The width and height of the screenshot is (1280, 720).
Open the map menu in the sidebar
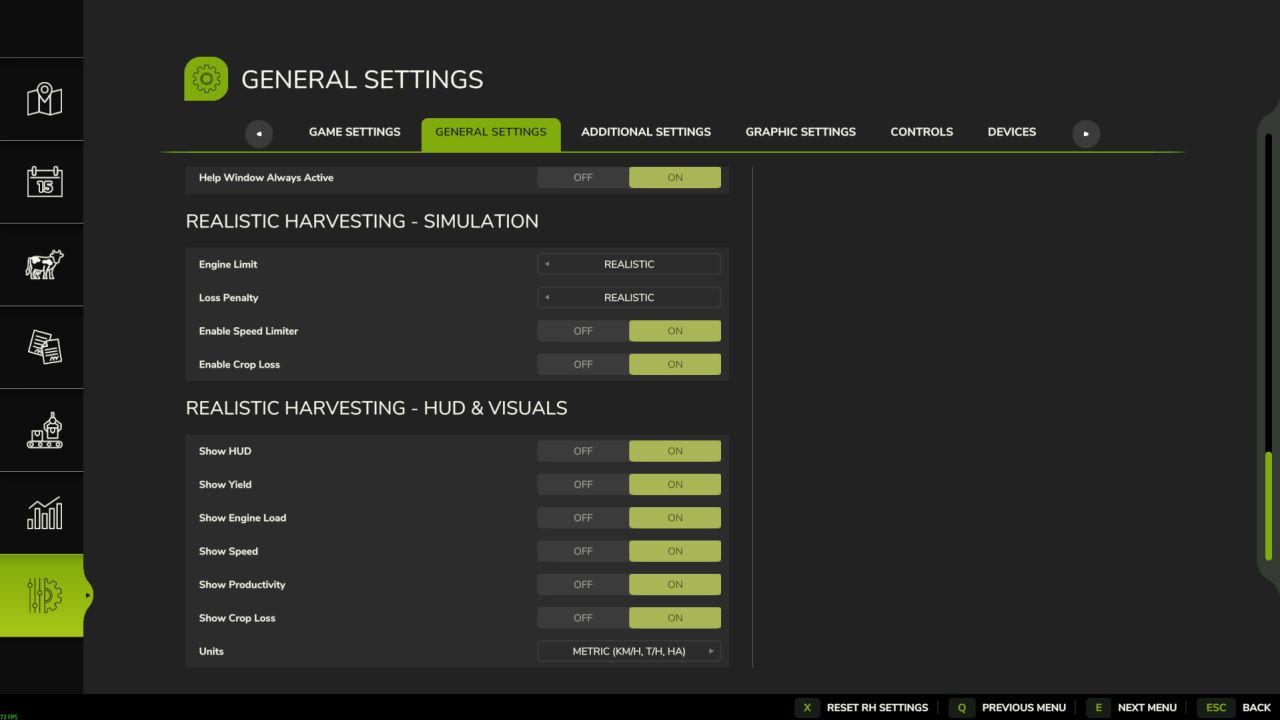(x=42, y=97)
